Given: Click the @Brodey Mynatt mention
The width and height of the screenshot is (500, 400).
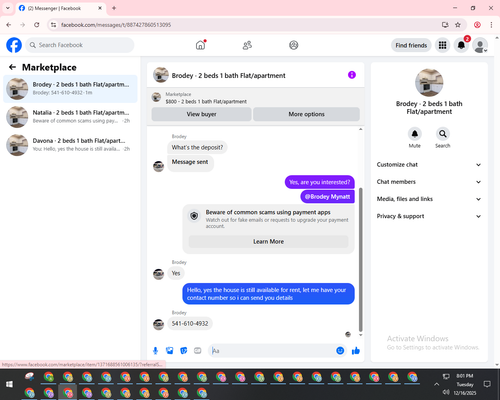Looking at the screenshot, I should [x=327, y=197].
